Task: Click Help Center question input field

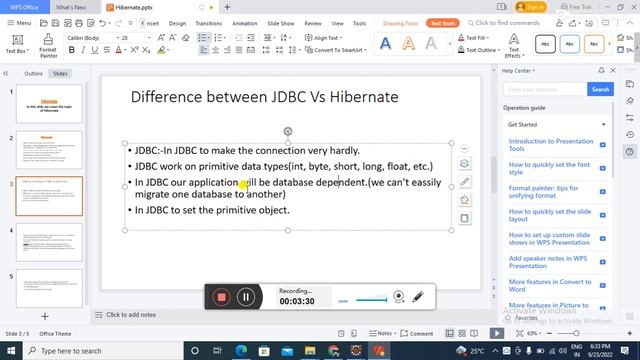Action: pyautogui.click(x=545, y=89)
